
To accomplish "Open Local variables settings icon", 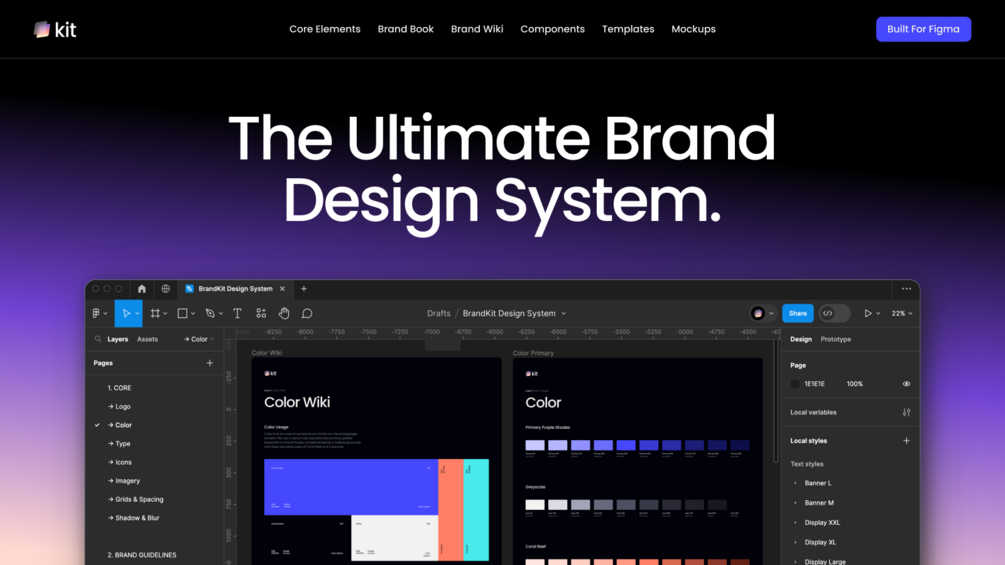I will coord(906,412).
